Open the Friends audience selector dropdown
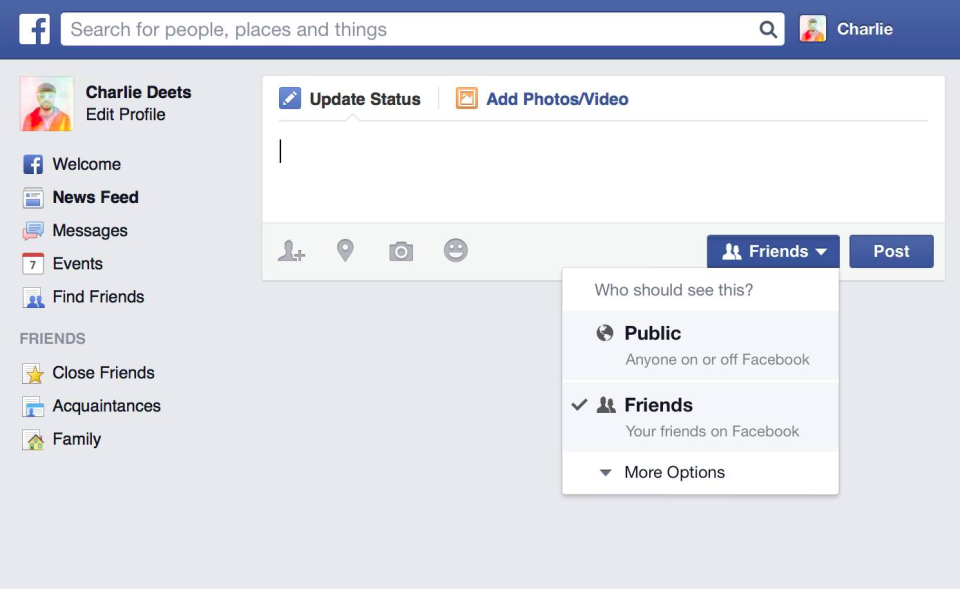960x589 pixels. pos(772,251)
